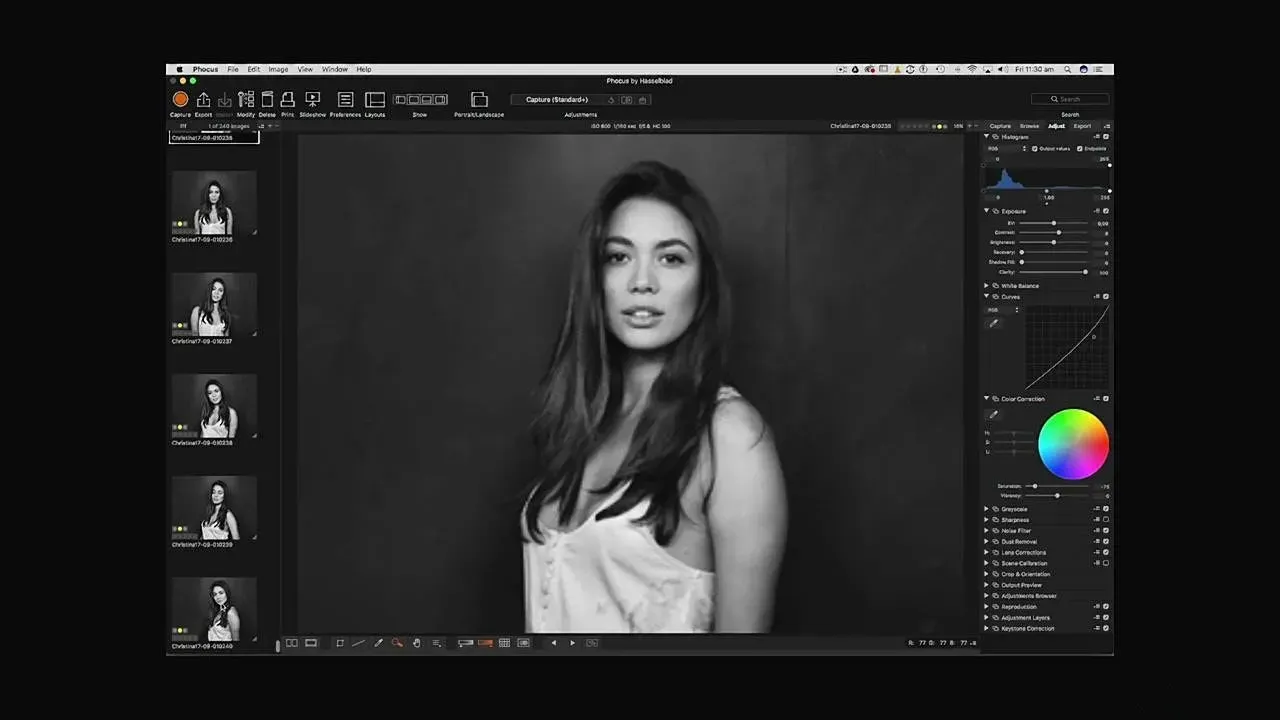
Task: Switch to the Capture tab
Action: (1000, 126)
